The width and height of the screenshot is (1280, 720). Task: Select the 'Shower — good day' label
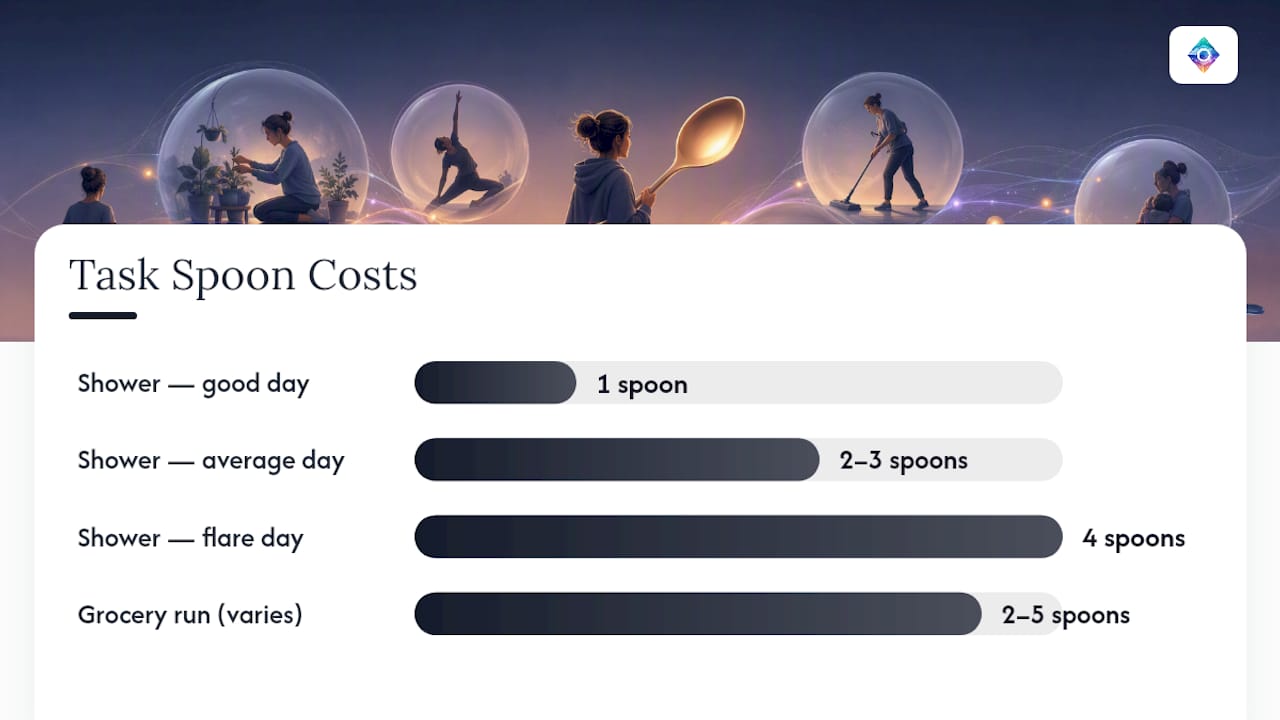click(x=194, y=384)
